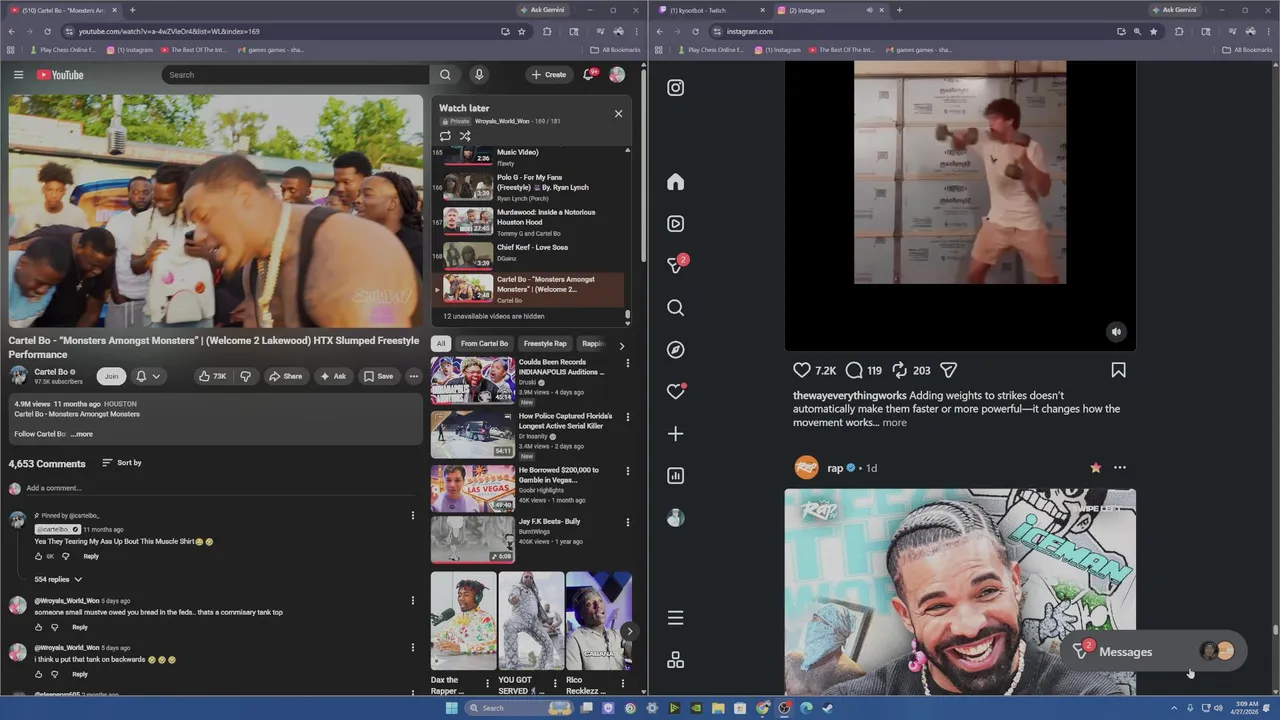Toggle sound on Instagram boxing video

click(1117, 332)
